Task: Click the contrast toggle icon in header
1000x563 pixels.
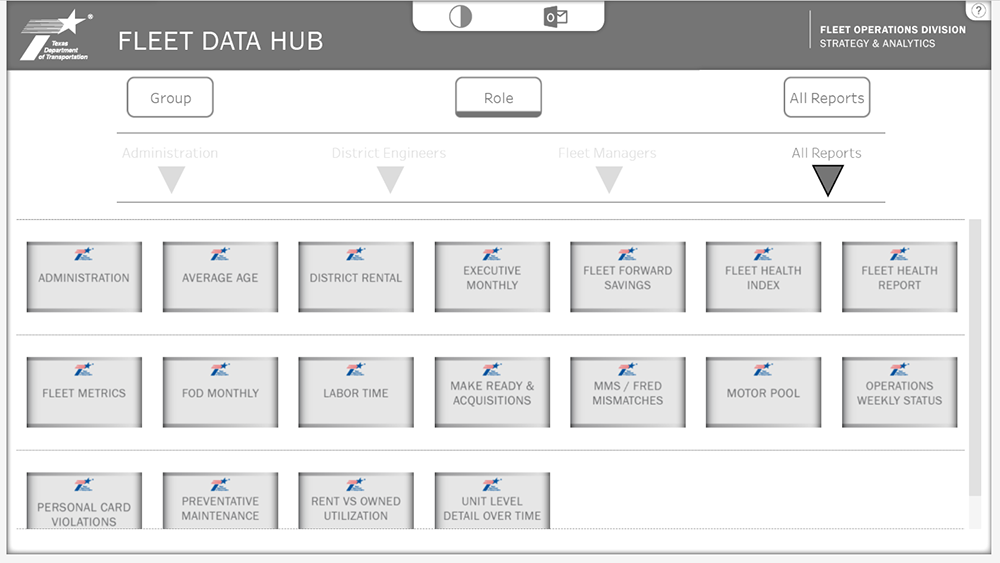Action: (x=460, y=17)
